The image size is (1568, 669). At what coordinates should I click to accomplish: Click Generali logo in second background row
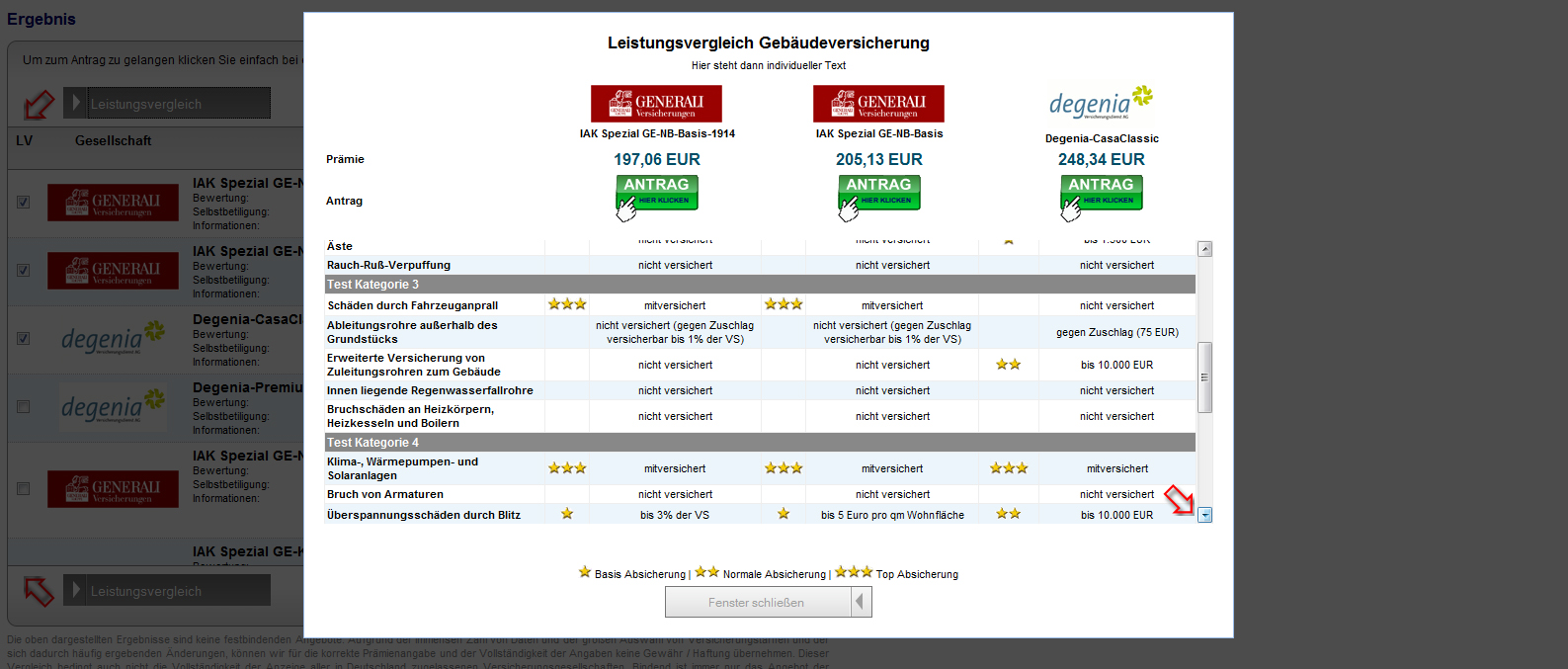[x=113, y=271]
